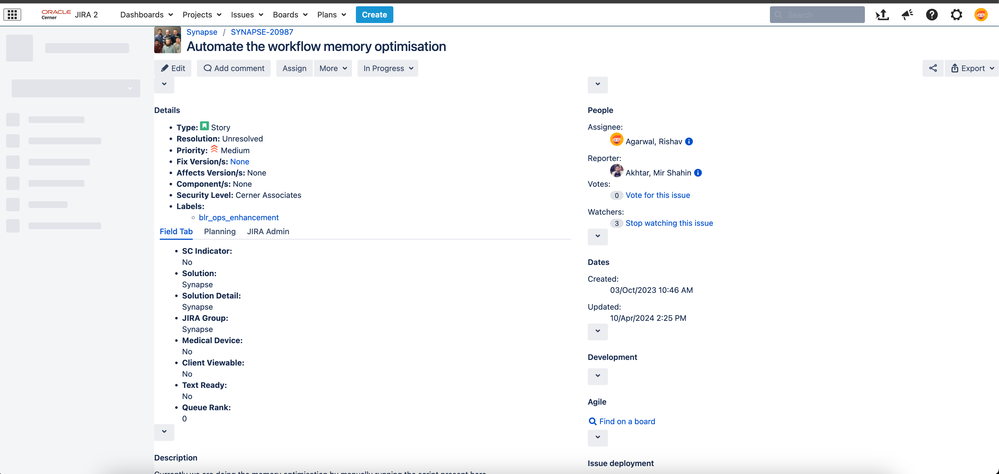The image size is (999, 474).
Task: Click reporter Mir Shahin Akhtar avatar
Action: tap(616, 171)
